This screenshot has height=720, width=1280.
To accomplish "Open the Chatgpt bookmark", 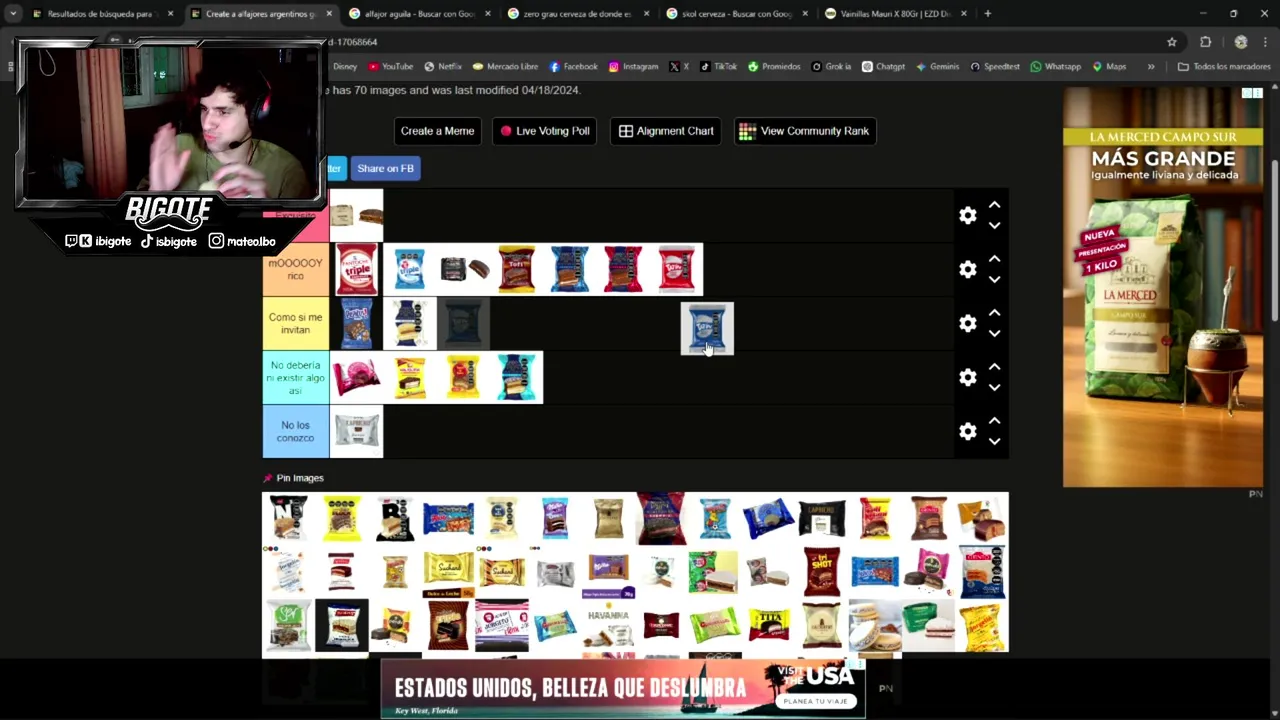I will pyautogui.click(x=882, y=67).
